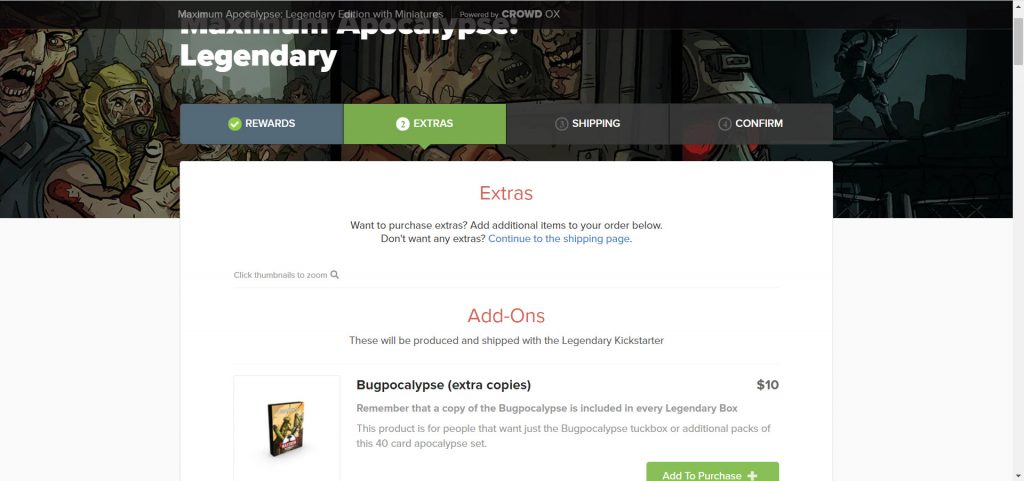Select the Extras tab
1024x481 pixels.
[424, 123]
